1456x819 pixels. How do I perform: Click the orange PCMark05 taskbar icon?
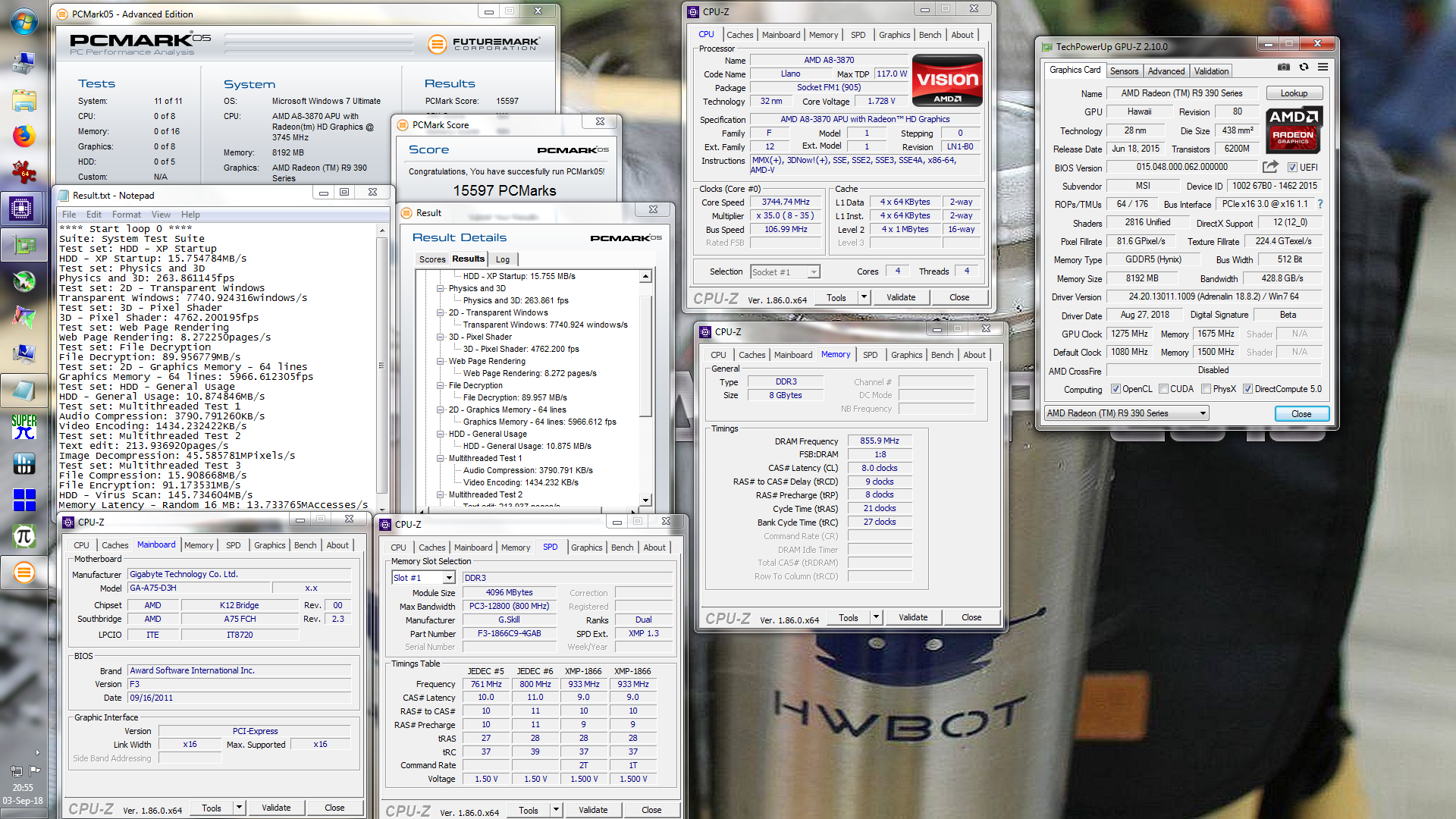[x=24, y=573]
